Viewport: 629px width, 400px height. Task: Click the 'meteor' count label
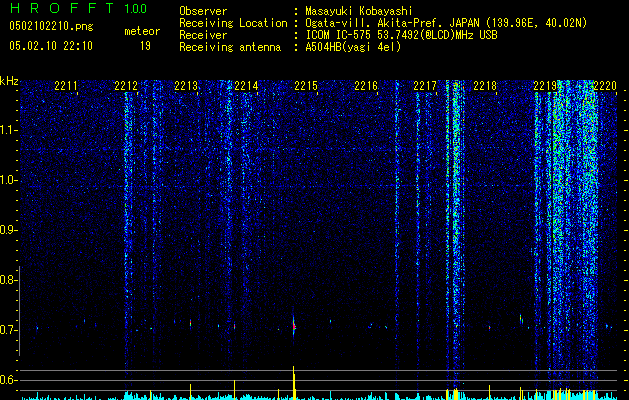(x=142, y=31)
